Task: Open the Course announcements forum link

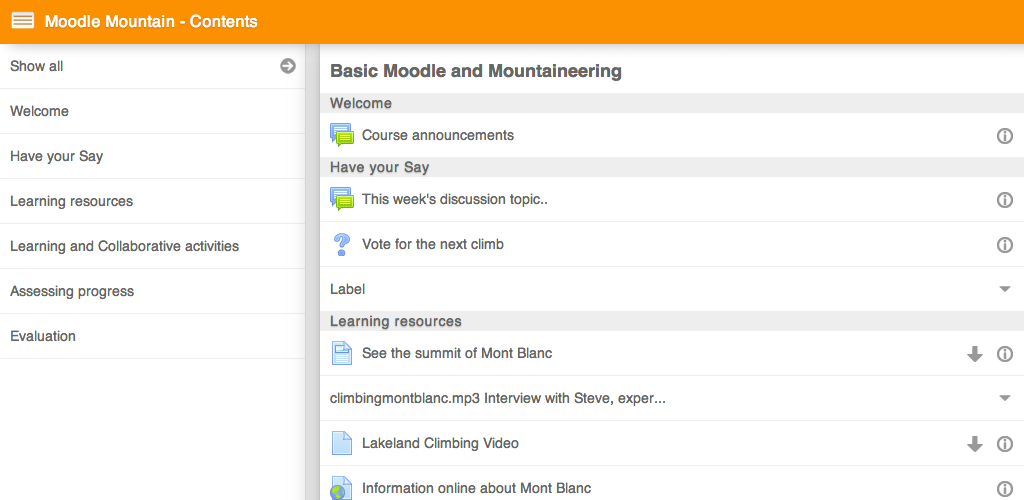Action: coord(438,135)
